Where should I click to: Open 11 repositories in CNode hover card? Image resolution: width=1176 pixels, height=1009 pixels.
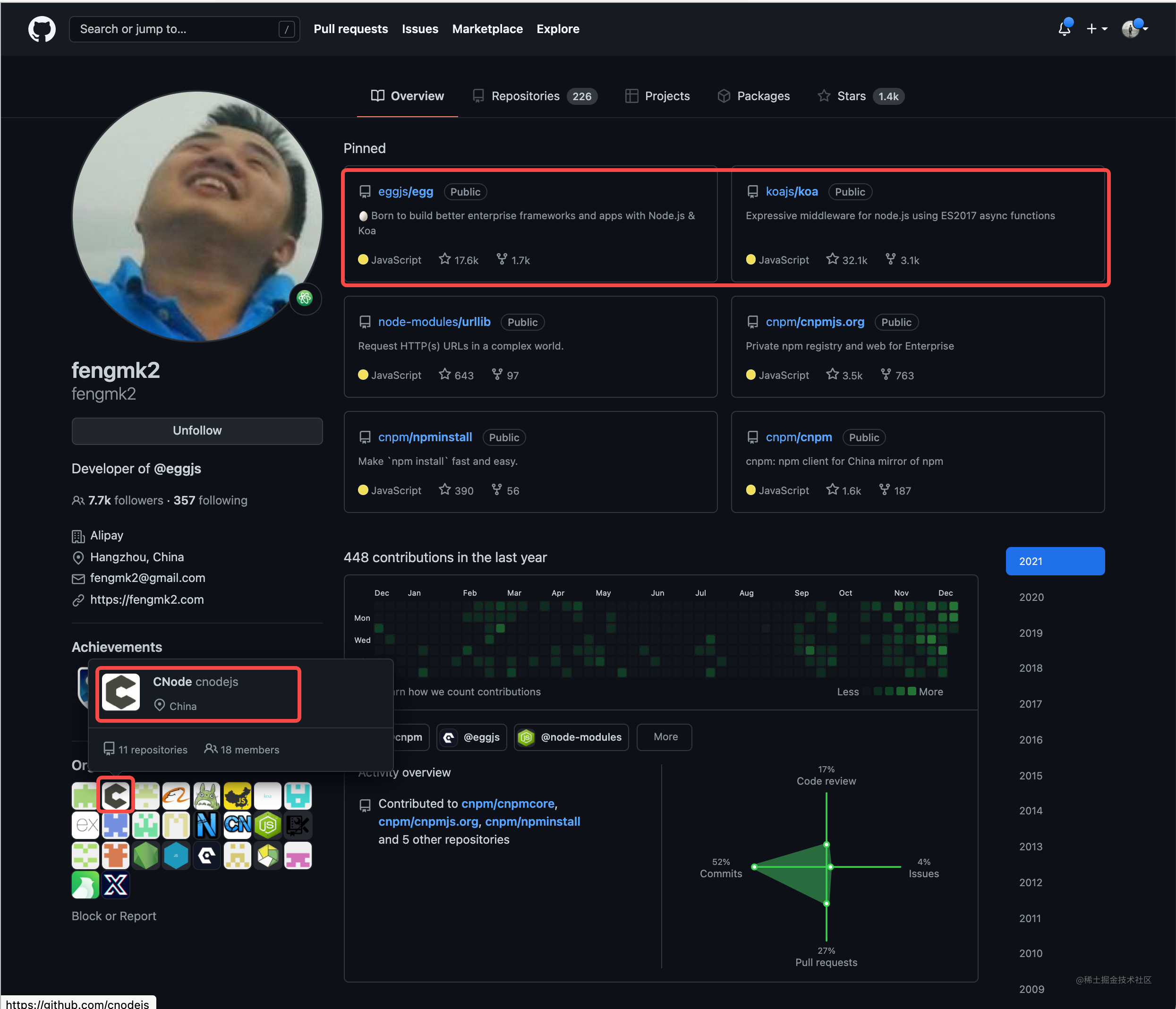coord(145,750)
